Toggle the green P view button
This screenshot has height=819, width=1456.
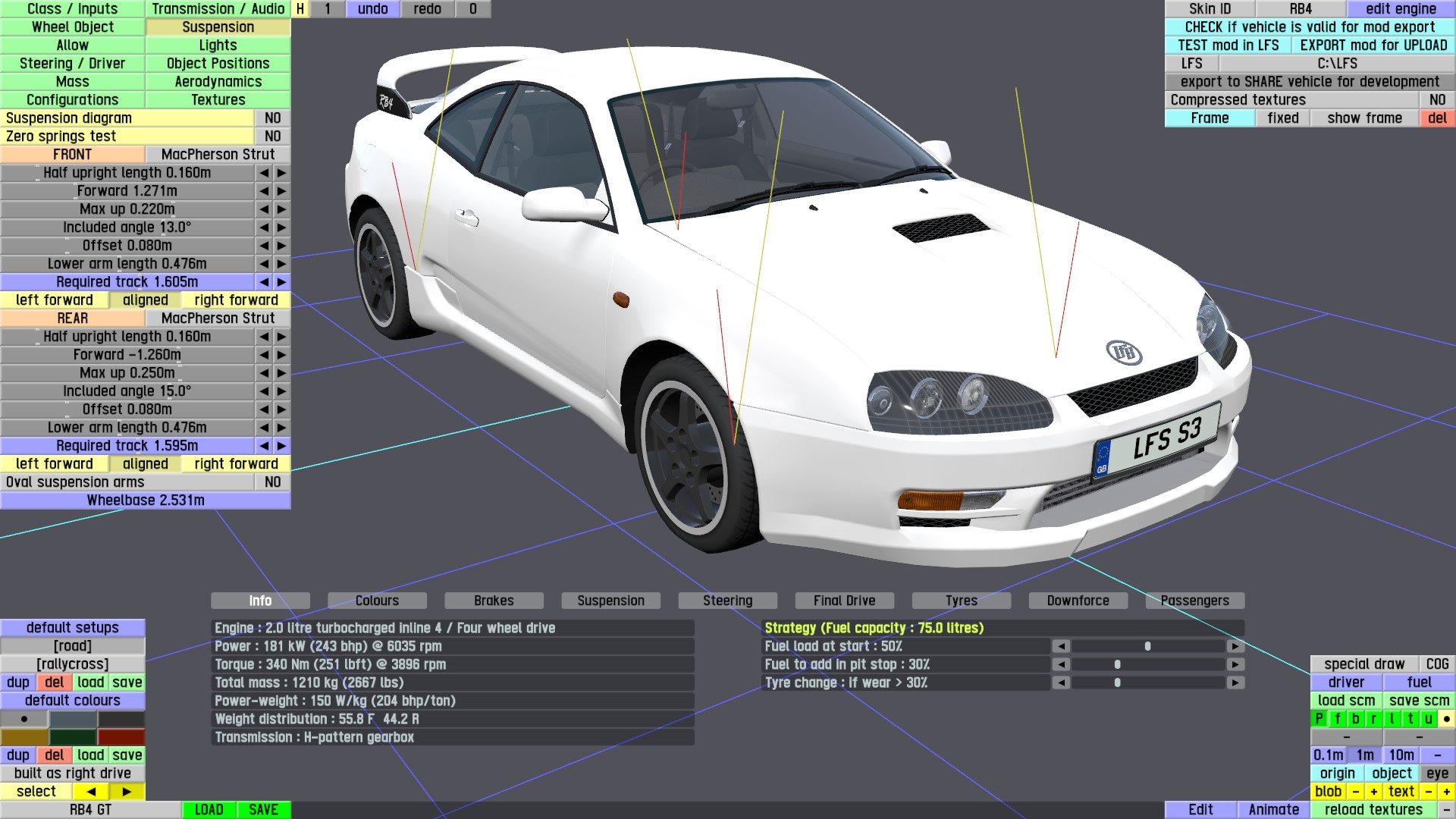pos(1319,719)
